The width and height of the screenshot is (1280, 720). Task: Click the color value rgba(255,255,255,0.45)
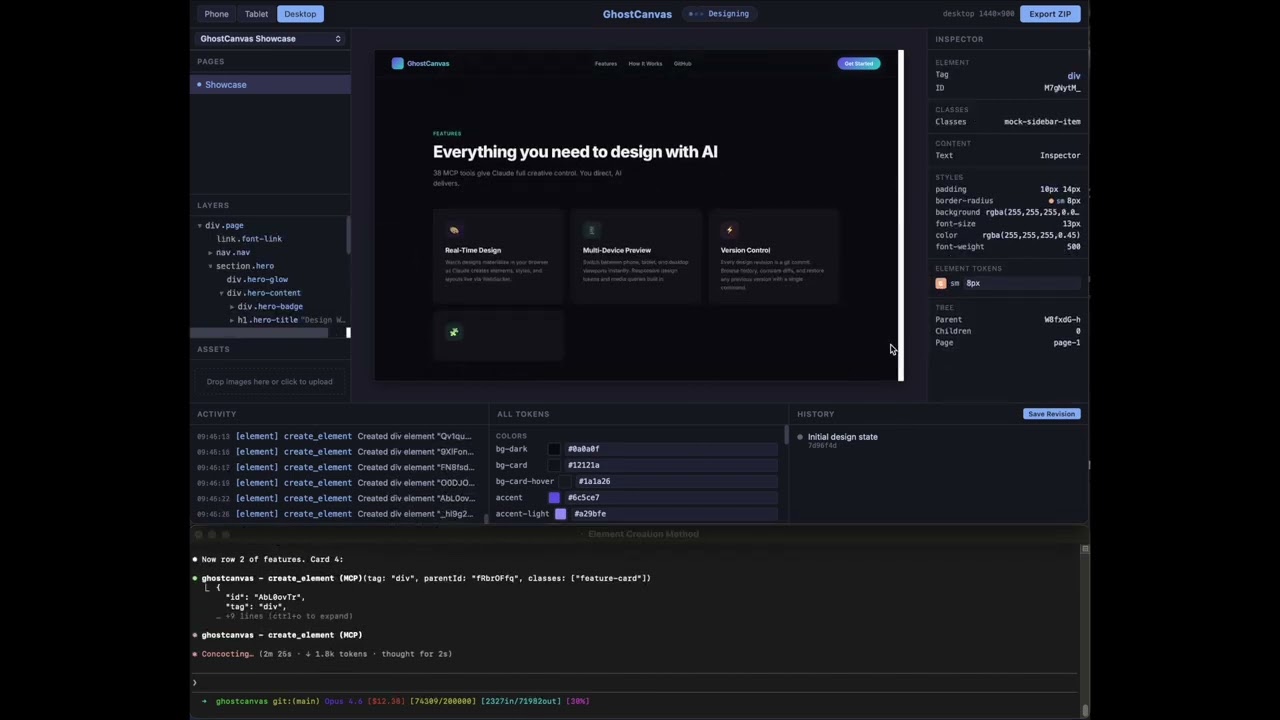pyautogui.click(x=1031, y=235)
